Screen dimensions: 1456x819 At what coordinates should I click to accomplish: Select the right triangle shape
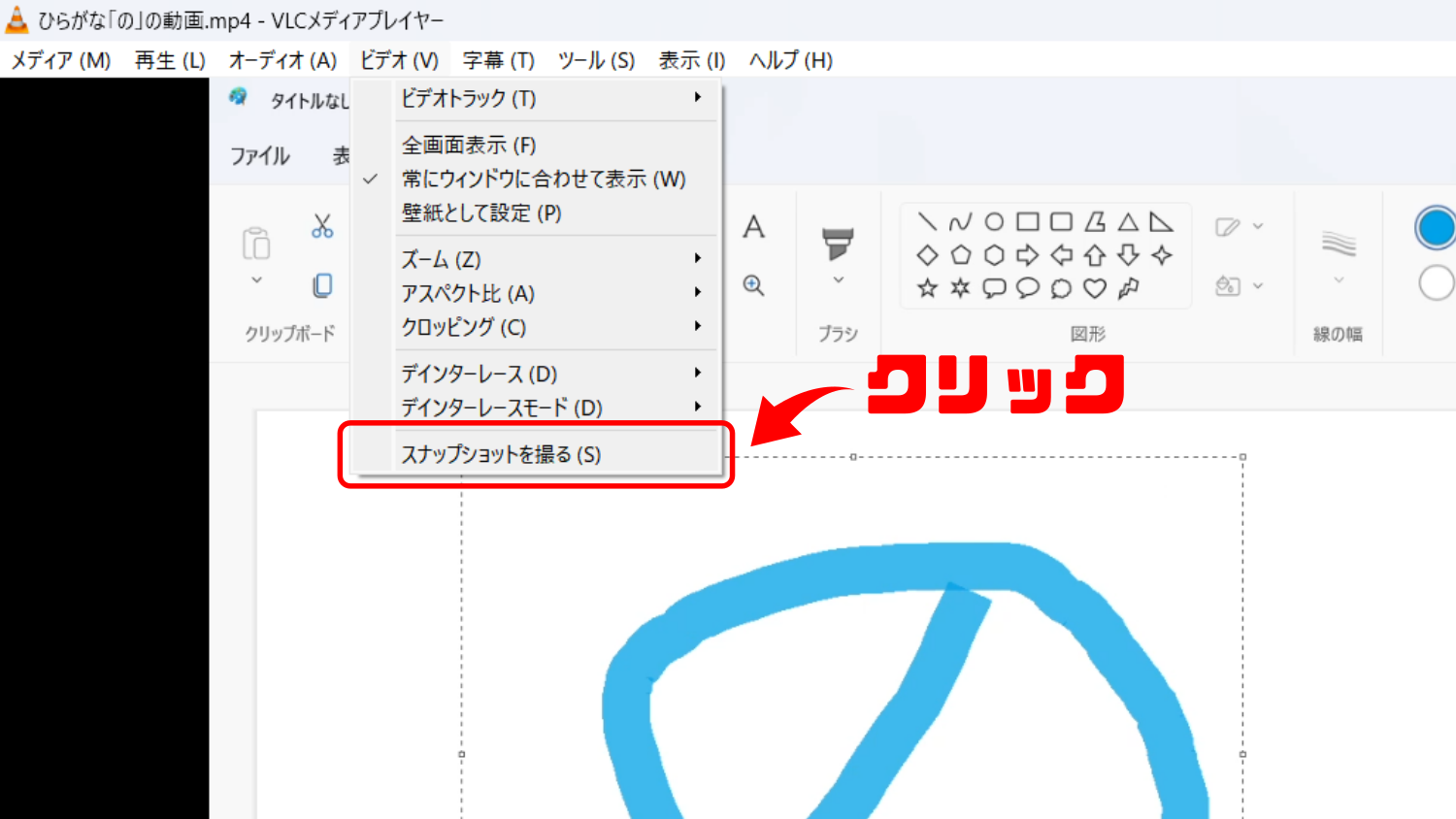1161,222
